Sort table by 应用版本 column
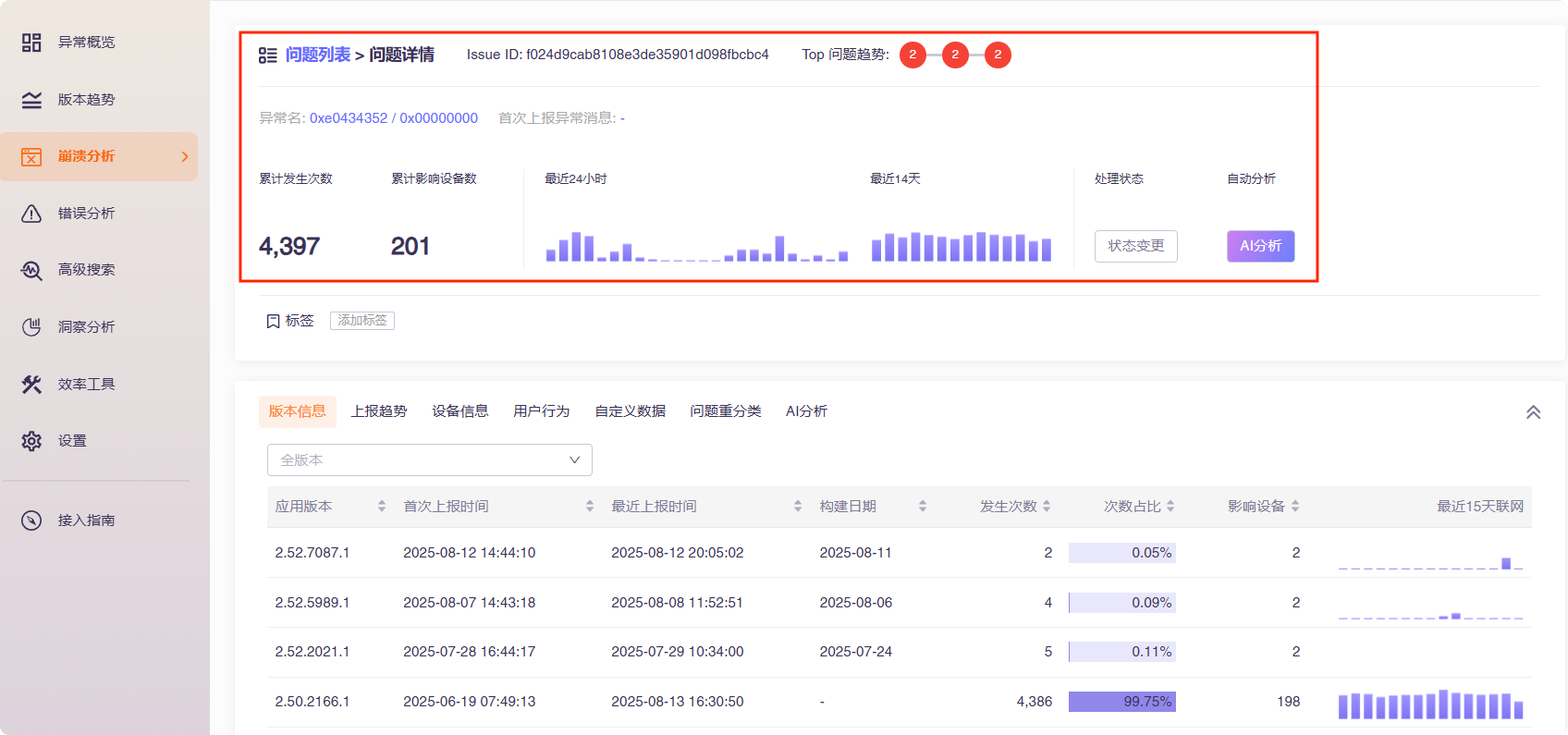This screenshot has width=1568, height=735. 381,507
